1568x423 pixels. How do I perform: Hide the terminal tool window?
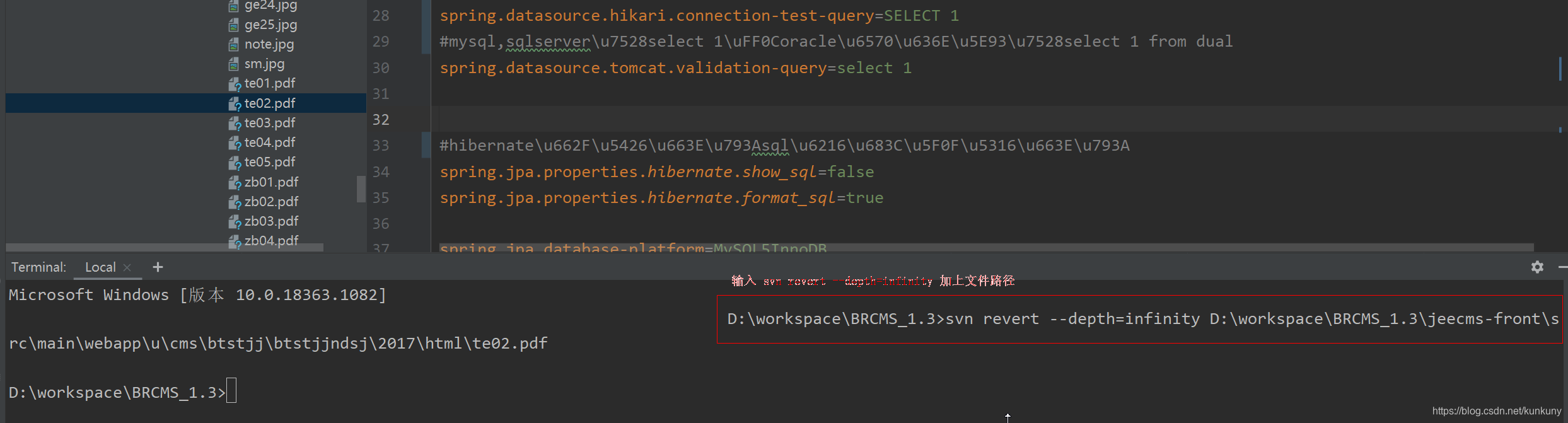coord(1563,267)
